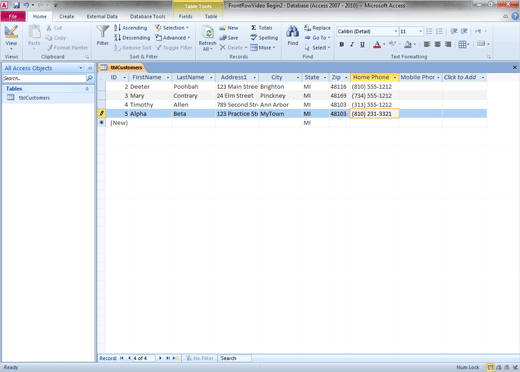Open the File tab
Image resolution: width=520 pixels, height=372 pixels.
pyautogui.click(x=13, y=16)
